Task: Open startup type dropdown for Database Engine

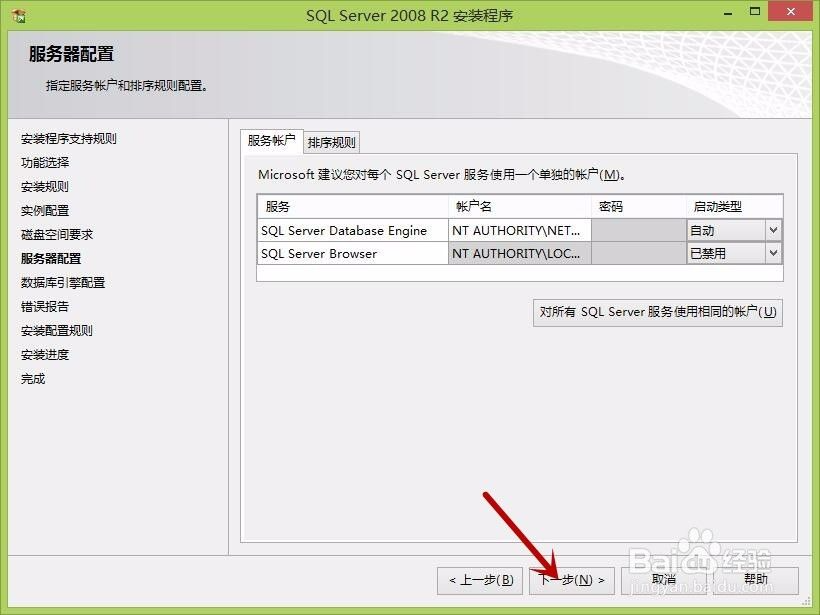Action: (772, 231)
